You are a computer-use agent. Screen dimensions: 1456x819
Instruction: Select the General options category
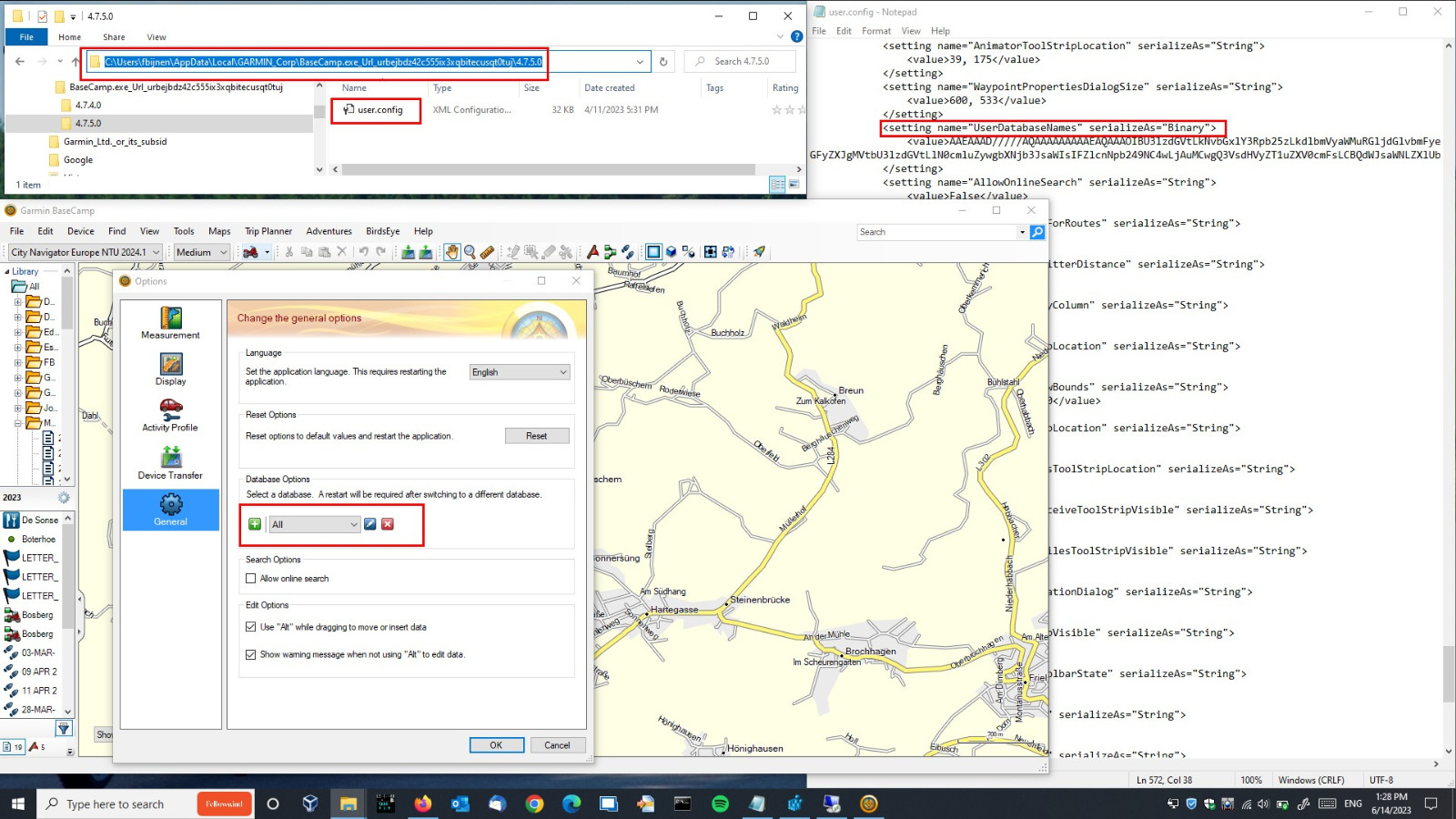(x=170, y=510)
